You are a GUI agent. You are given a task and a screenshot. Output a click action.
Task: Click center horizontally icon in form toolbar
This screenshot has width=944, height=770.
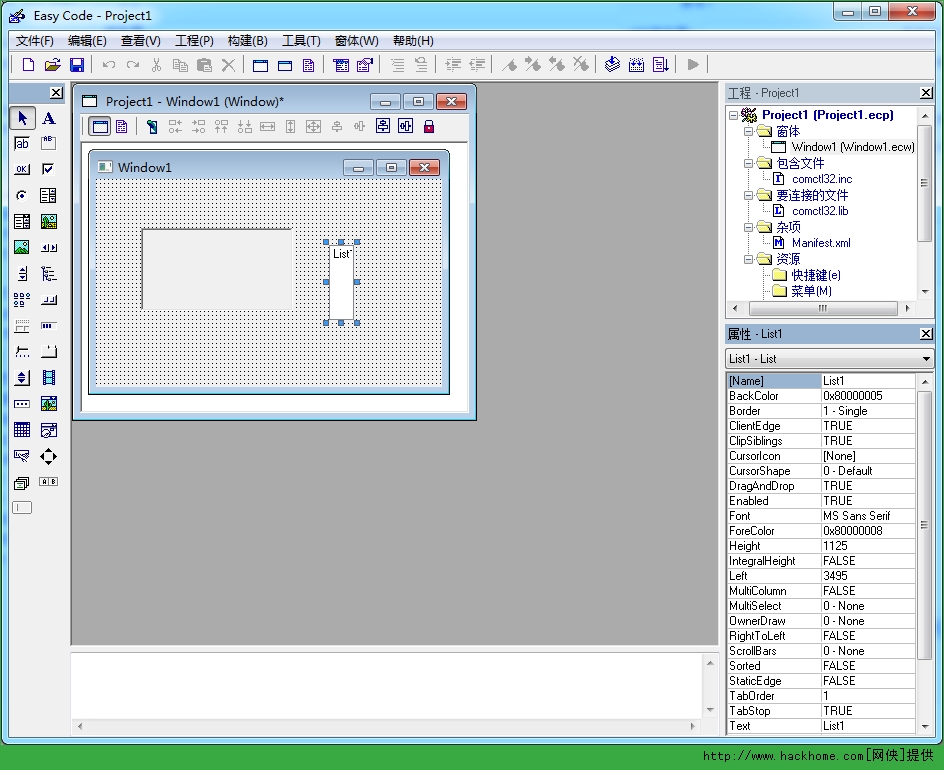coord(382,126)
